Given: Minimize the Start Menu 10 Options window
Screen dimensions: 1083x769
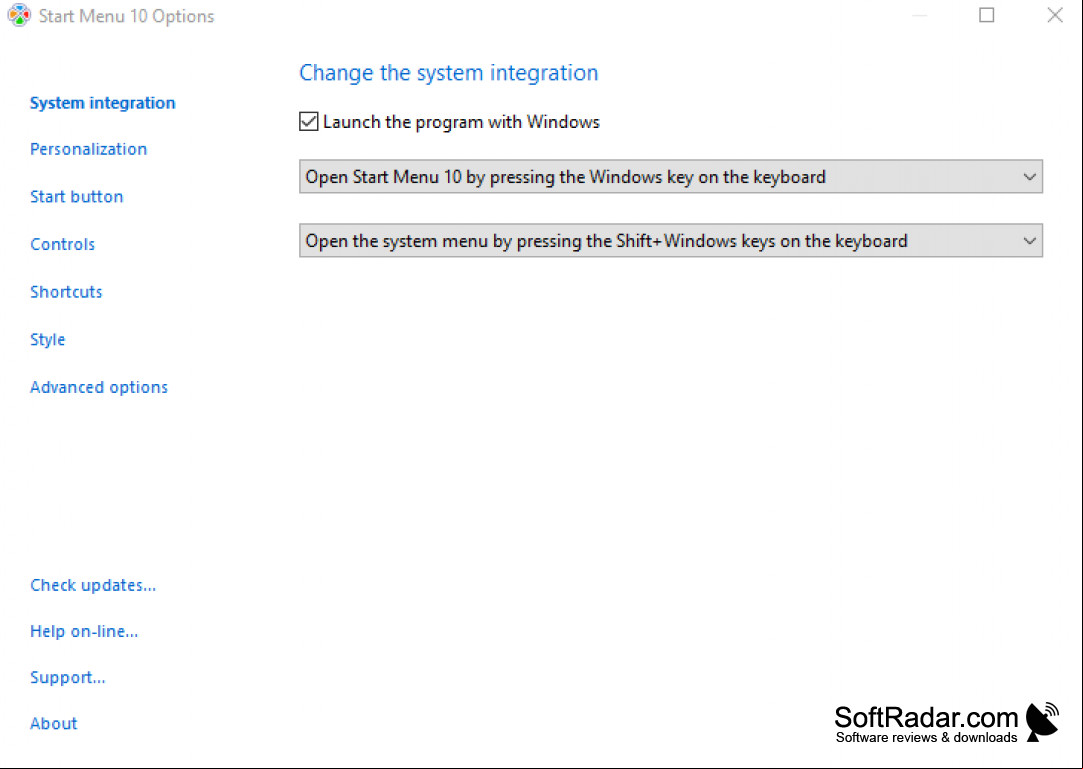Looking at the screenshot, I should pos(919,15).
